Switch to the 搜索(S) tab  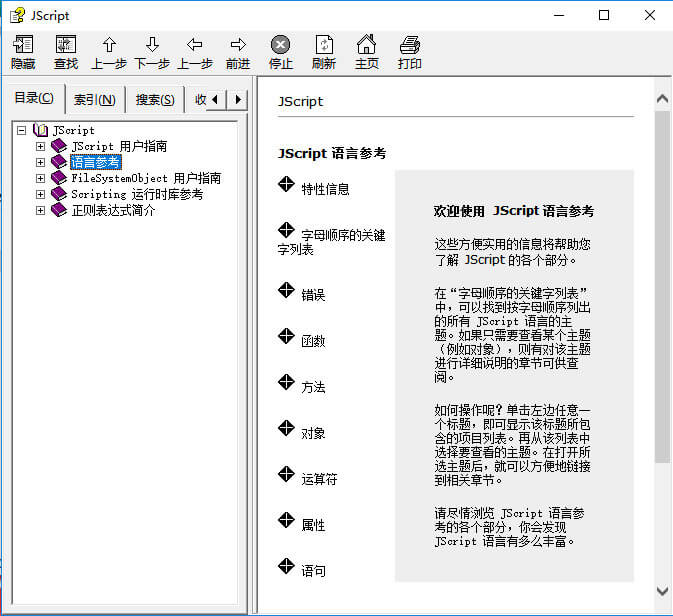(x=155, y=100)
